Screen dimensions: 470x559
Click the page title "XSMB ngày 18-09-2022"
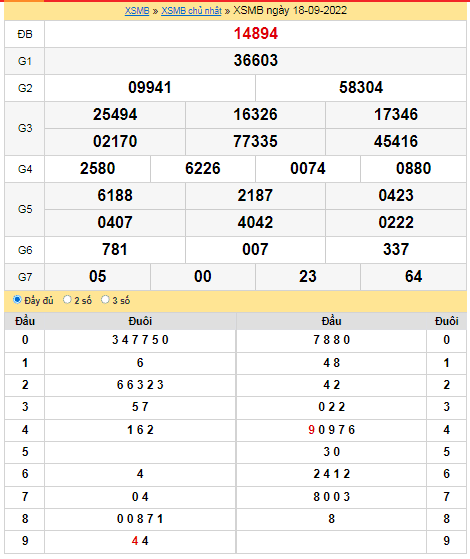click(290, 10)
